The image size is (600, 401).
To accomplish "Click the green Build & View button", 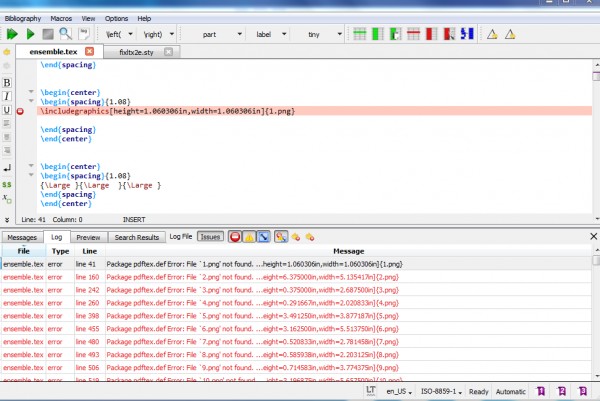I will [12, 34].
